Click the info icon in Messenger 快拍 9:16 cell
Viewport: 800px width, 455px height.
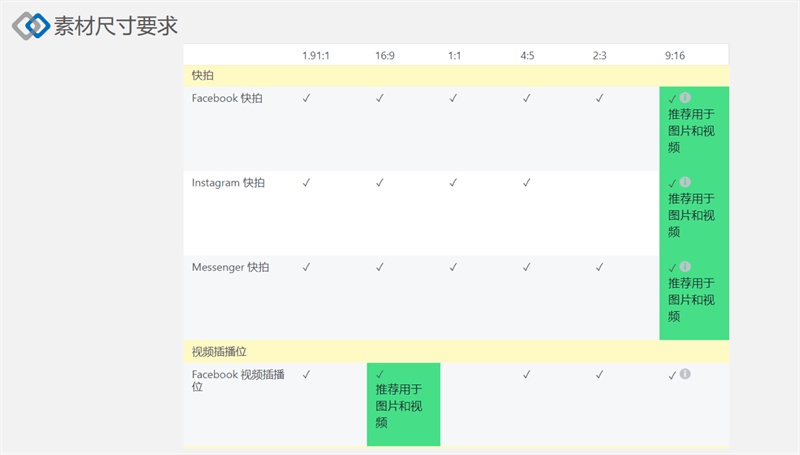pos(685,266)
